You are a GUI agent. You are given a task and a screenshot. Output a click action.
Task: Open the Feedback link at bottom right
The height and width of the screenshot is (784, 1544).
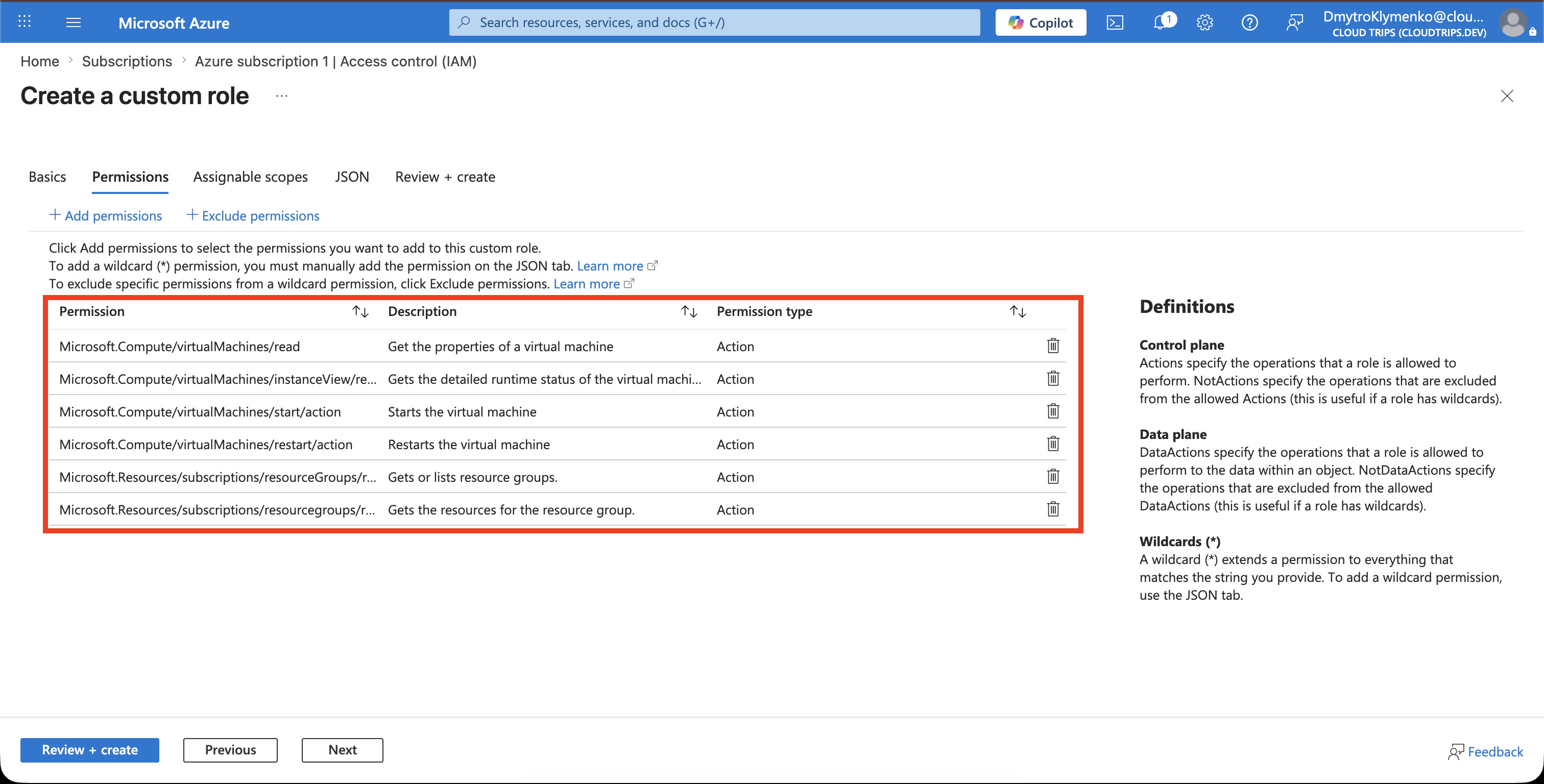click(1485, 752)
